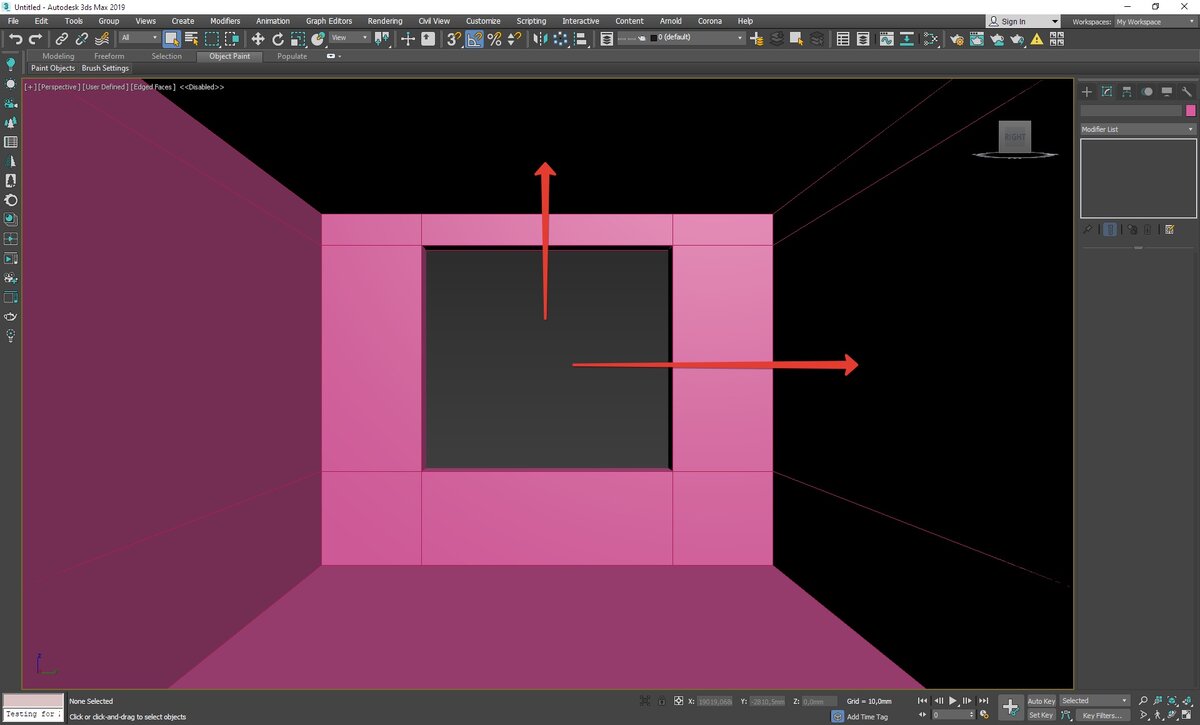The width and height of the screenshot is (1200, 725).
Task: Switch to the Hierarchy panel tab
Action: point(1127,91)
